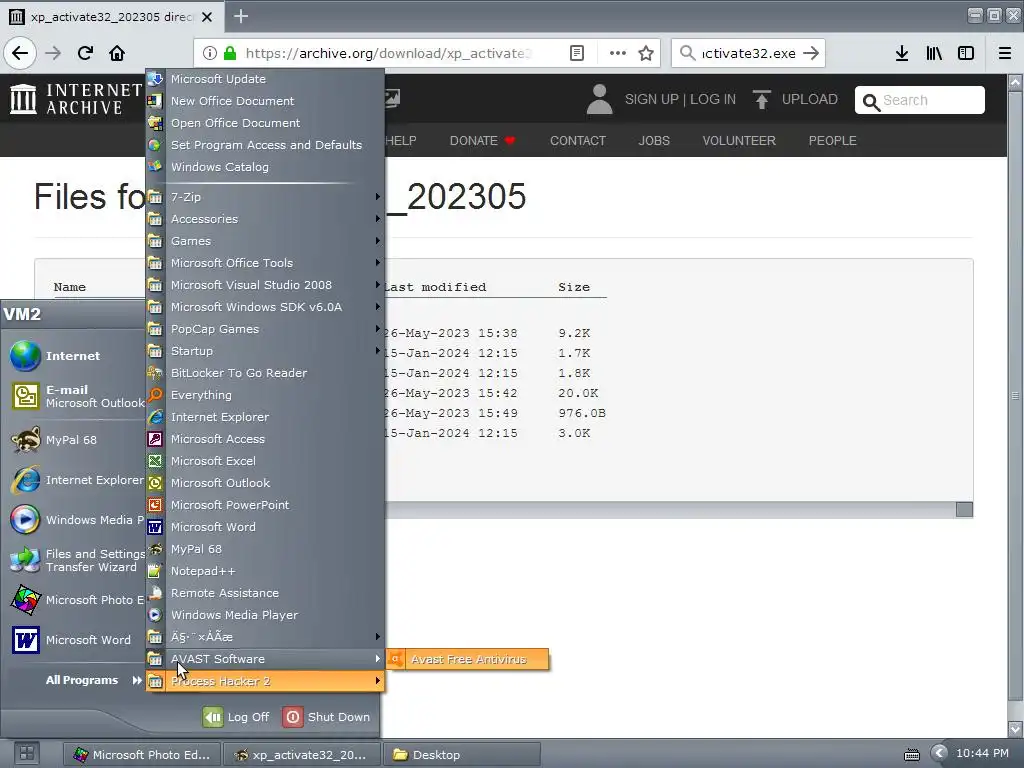Click the browser forward arrow button
The image size is (1024, 768).
tap(53, 53)
